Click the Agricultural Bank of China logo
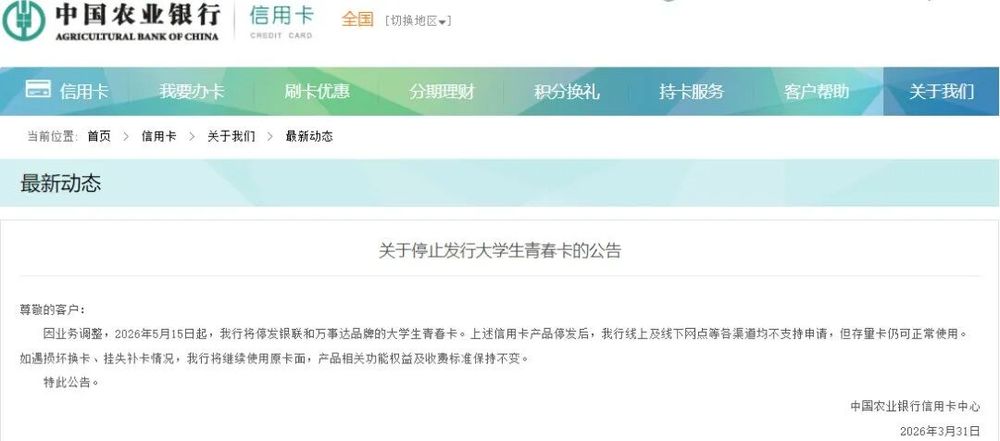 coord(112,21)
